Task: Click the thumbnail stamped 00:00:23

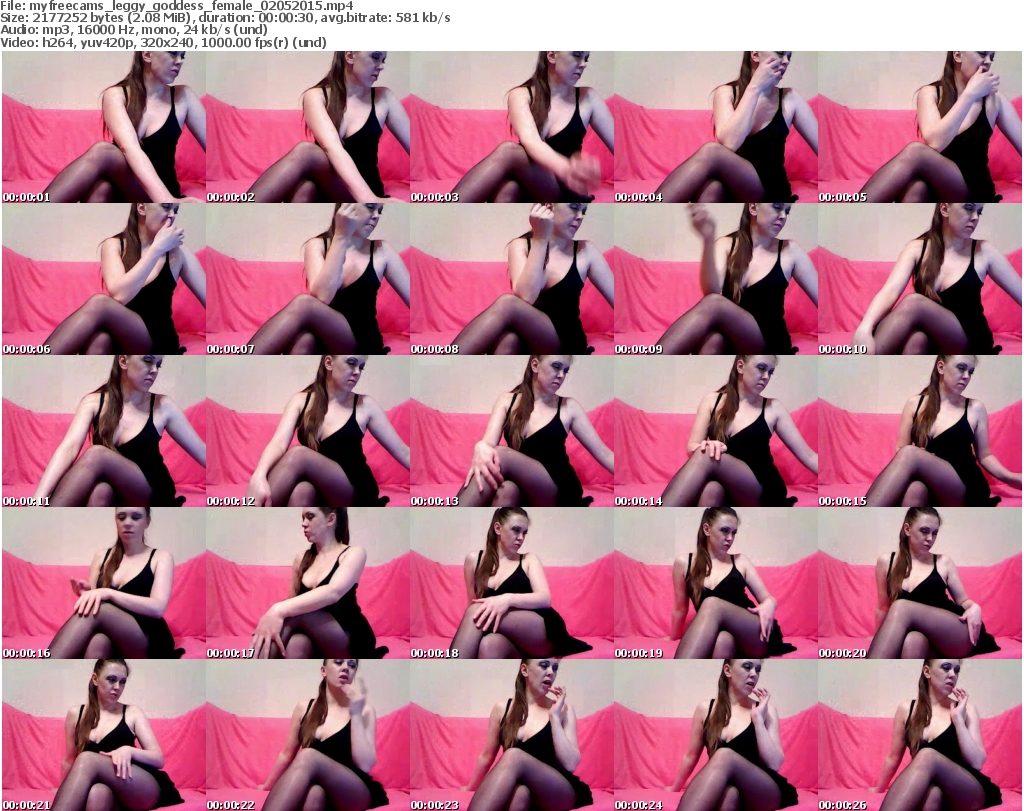Action: click(512, 735)
